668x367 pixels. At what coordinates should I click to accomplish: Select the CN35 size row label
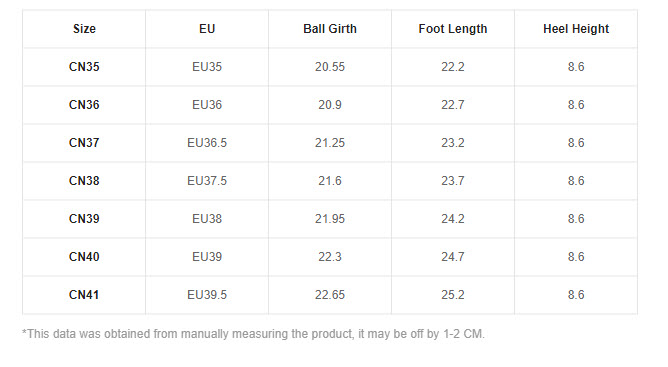[x=84, y=66]
